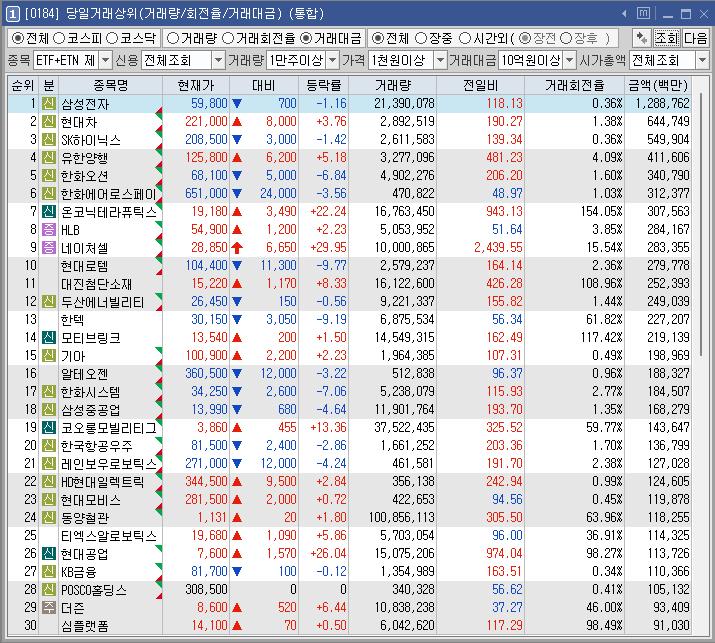Sort by the 종목명 column header
The width and height of the screenshot is (715, 643).
point(110,85)
